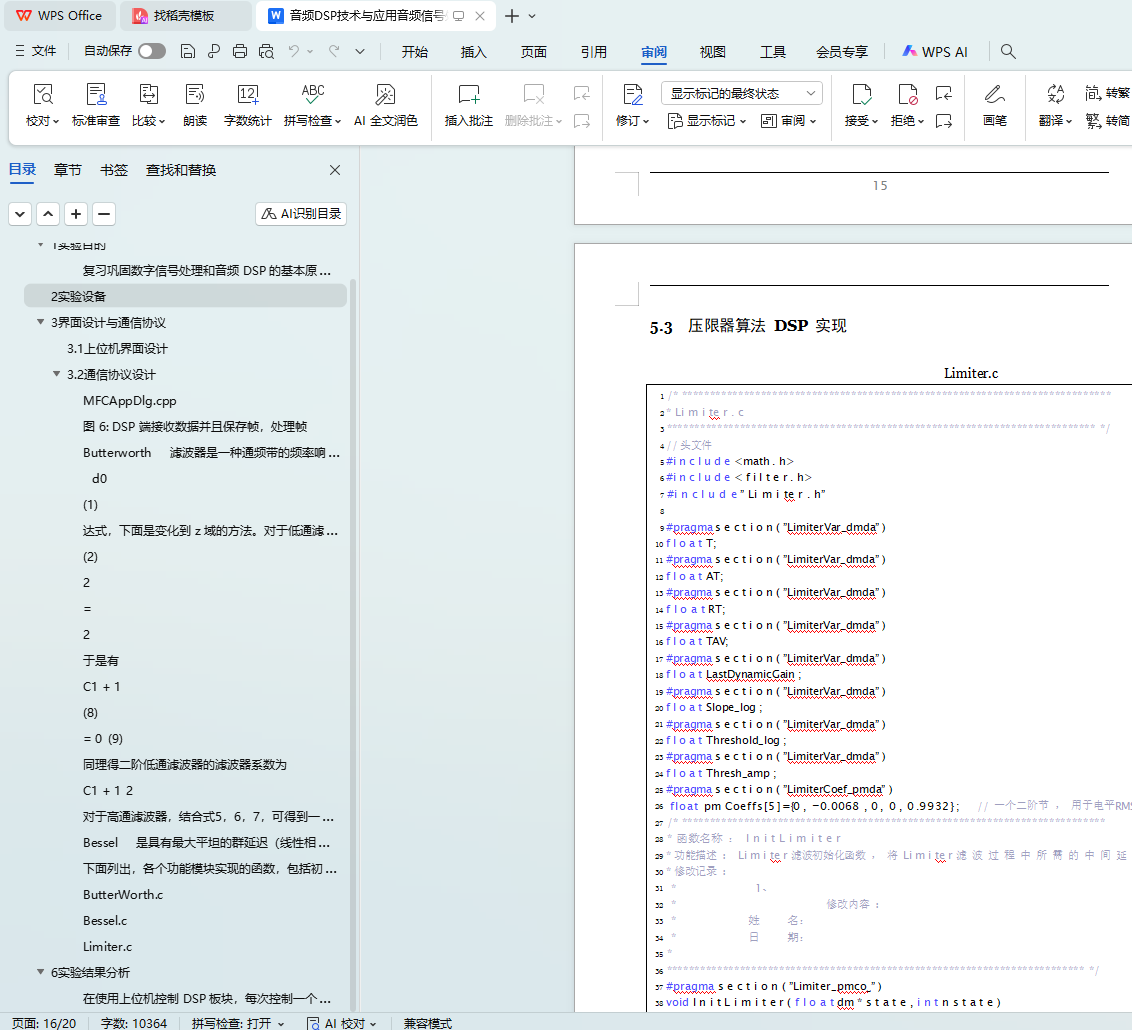Open the 拼写检查 dropdown in status bar
The image size is (1132, 1030).
click(238, 1023)
